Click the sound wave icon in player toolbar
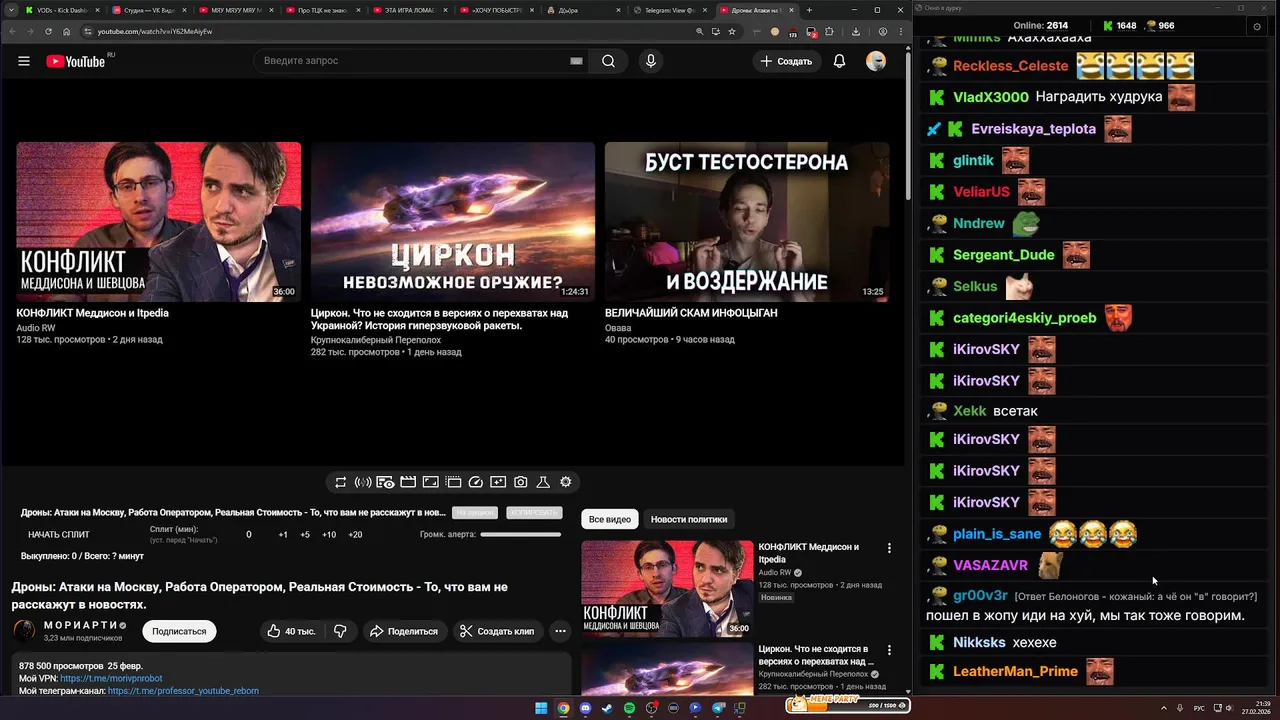The width and height of the screenshot is (1280, 720). coord(363,482)
